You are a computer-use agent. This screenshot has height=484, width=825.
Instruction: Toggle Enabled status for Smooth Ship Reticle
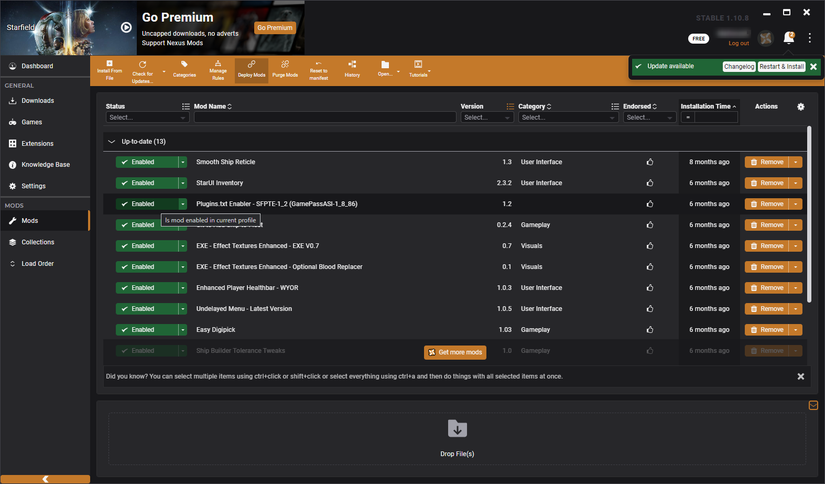(x=147, y=162)
